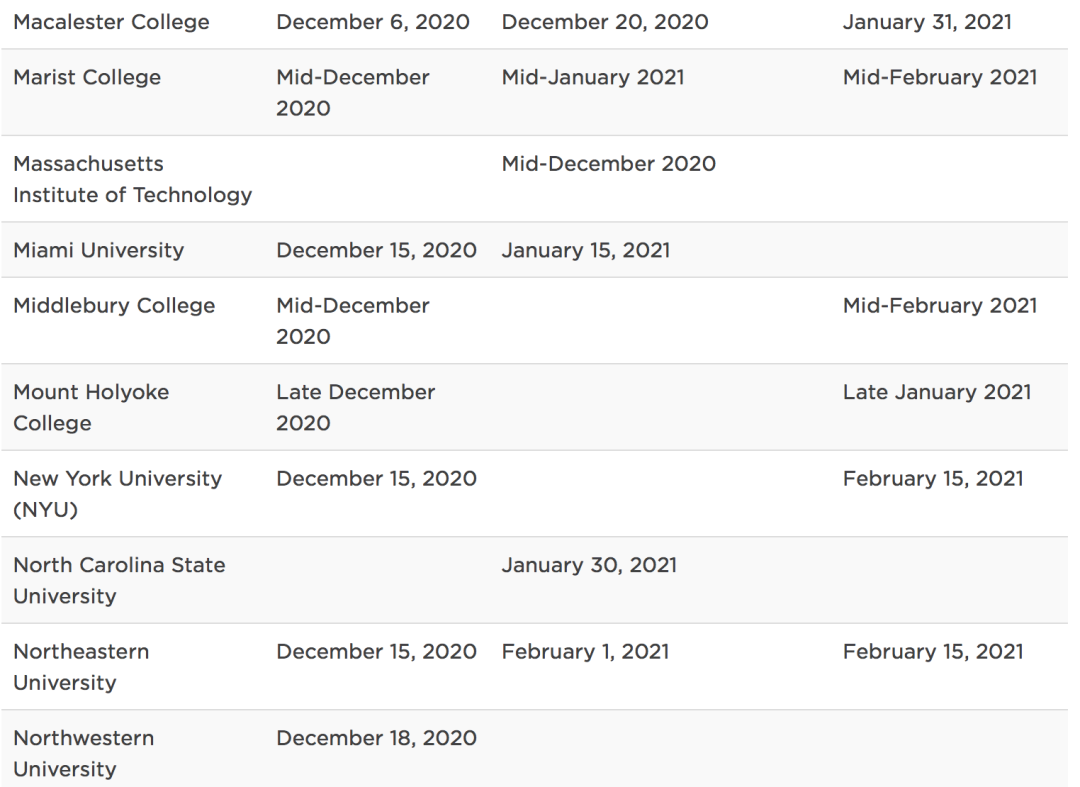
Task: Select Marist's Mid-January 2021 cell
Action: (x=593, y=77)
